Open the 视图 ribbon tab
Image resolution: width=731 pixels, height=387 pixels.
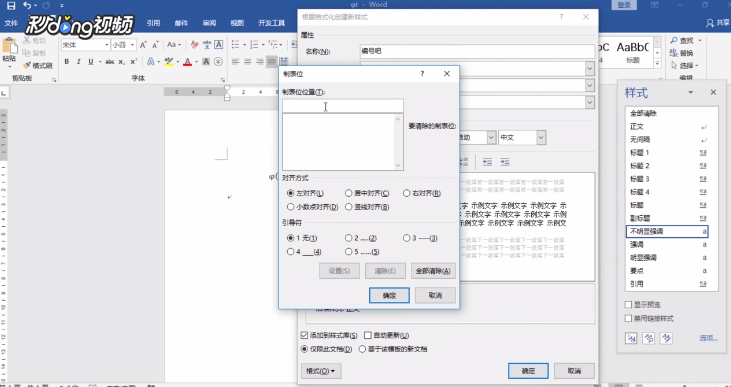coord(237,23)
